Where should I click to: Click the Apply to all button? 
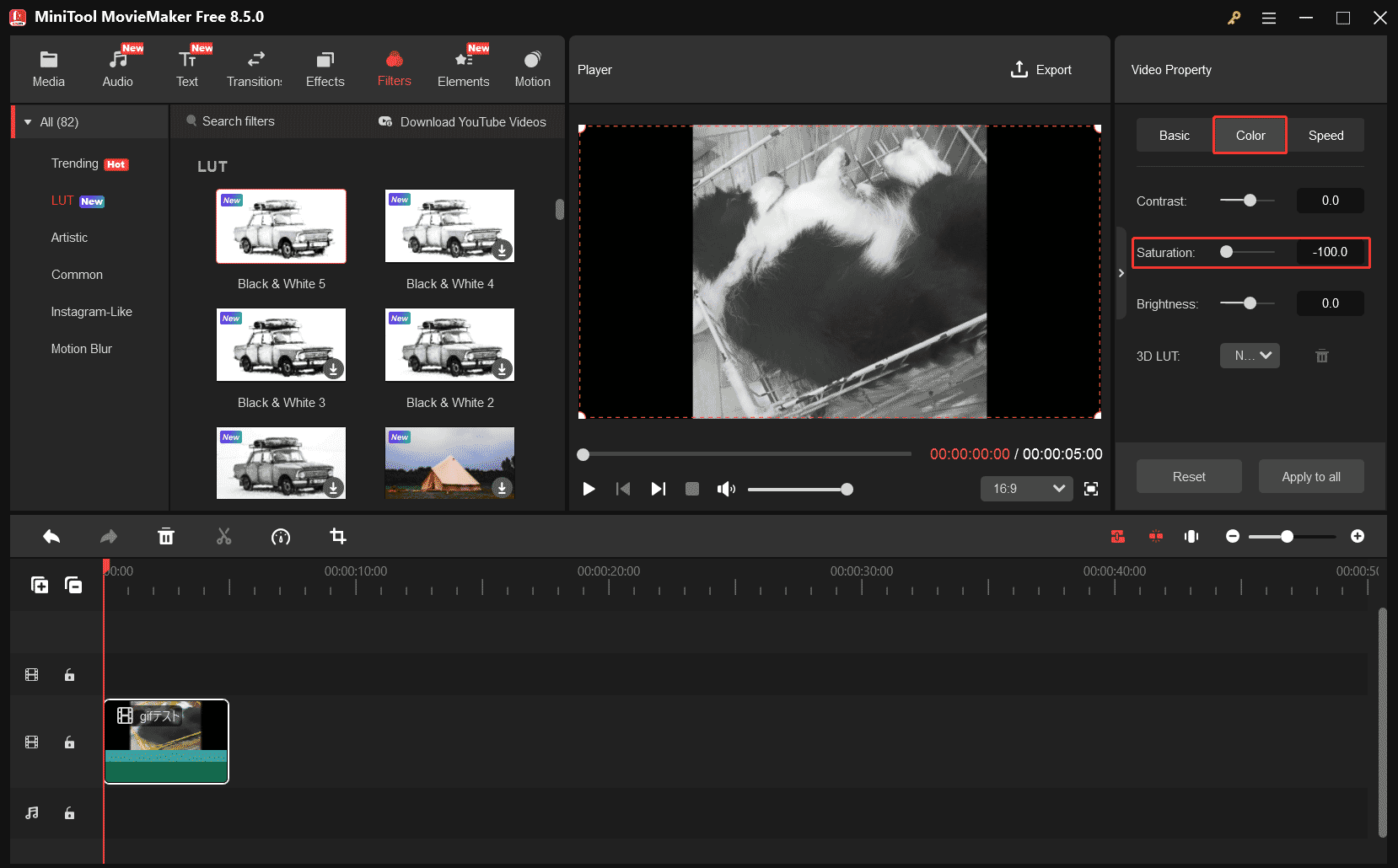click(1310, 476)
